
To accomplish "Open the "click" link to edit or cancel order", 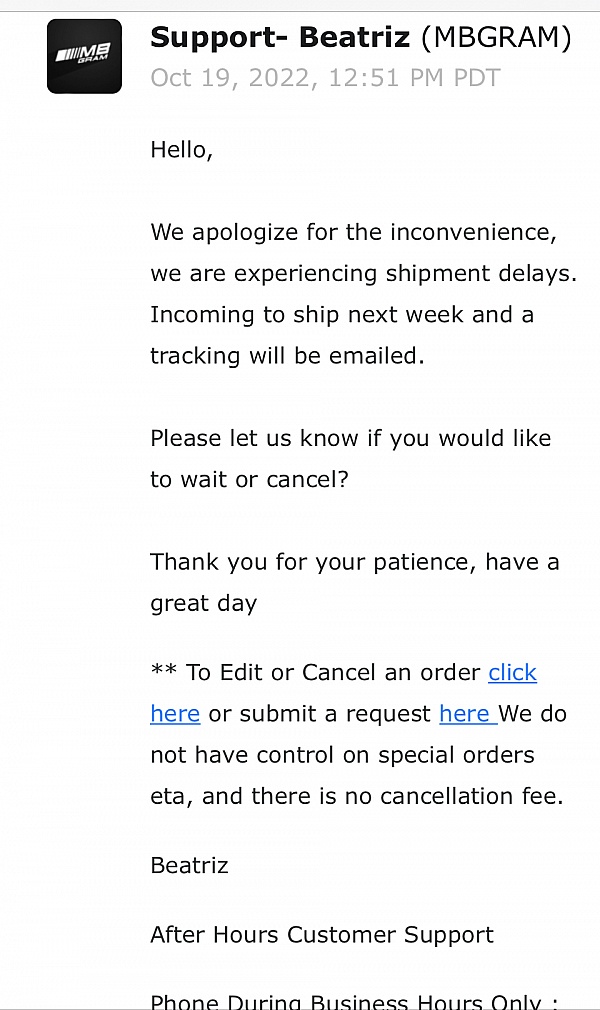I will (x=512, y=673).
